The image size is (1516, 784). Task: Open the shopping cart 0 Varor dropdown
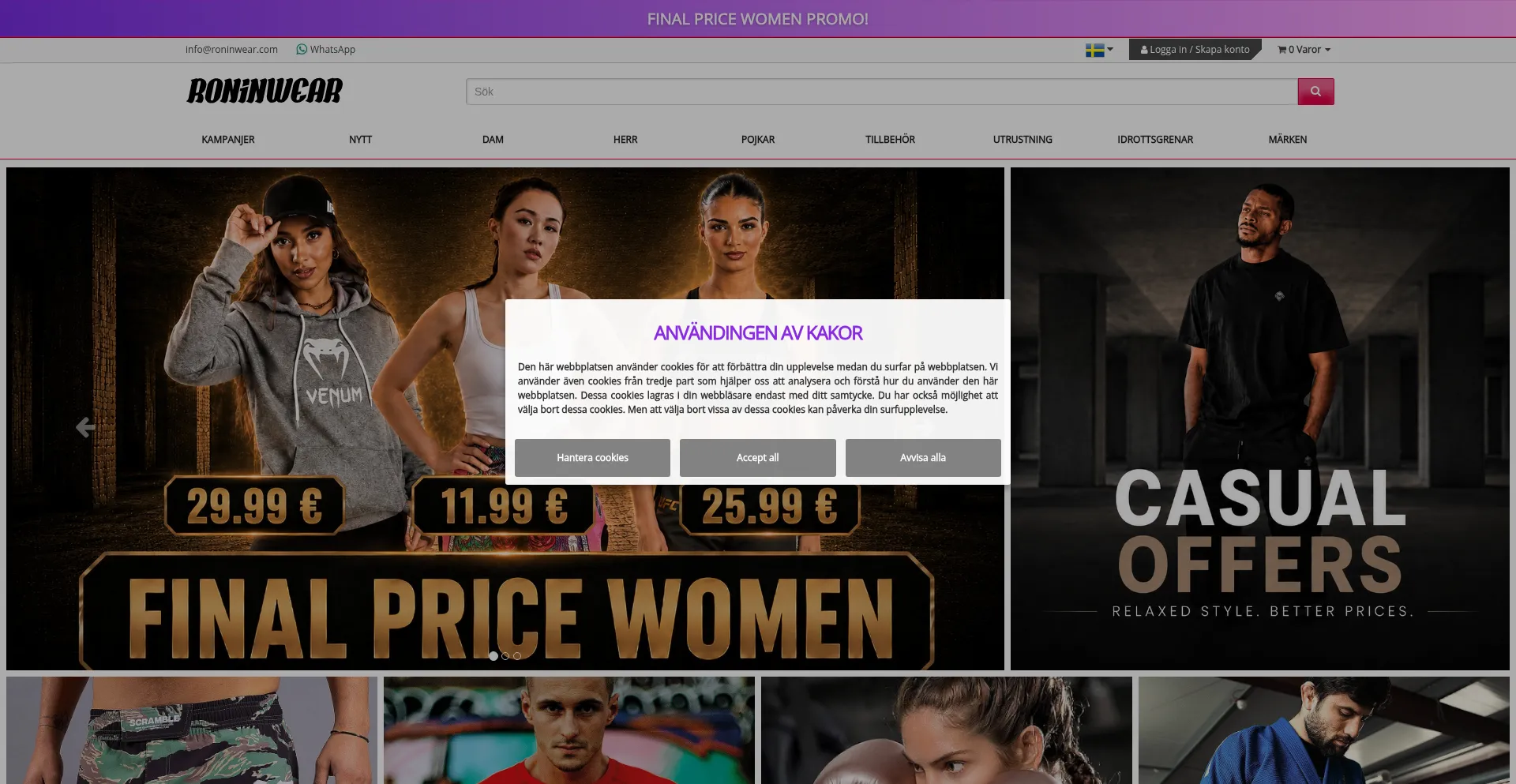(1304, 50)
